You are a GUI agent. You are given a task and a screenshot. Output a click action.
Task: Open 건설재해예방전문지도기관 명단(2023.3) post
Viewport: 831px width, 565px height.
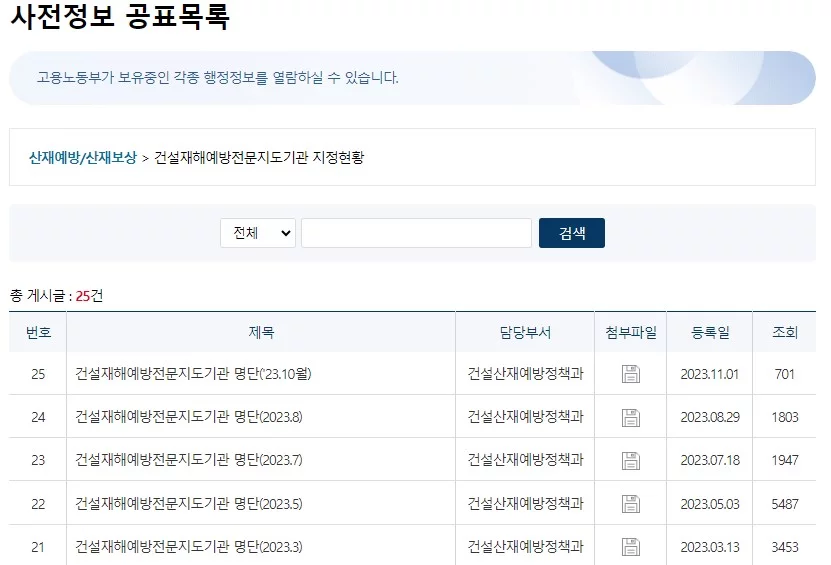pyautogui.click(x=189, y=546)
